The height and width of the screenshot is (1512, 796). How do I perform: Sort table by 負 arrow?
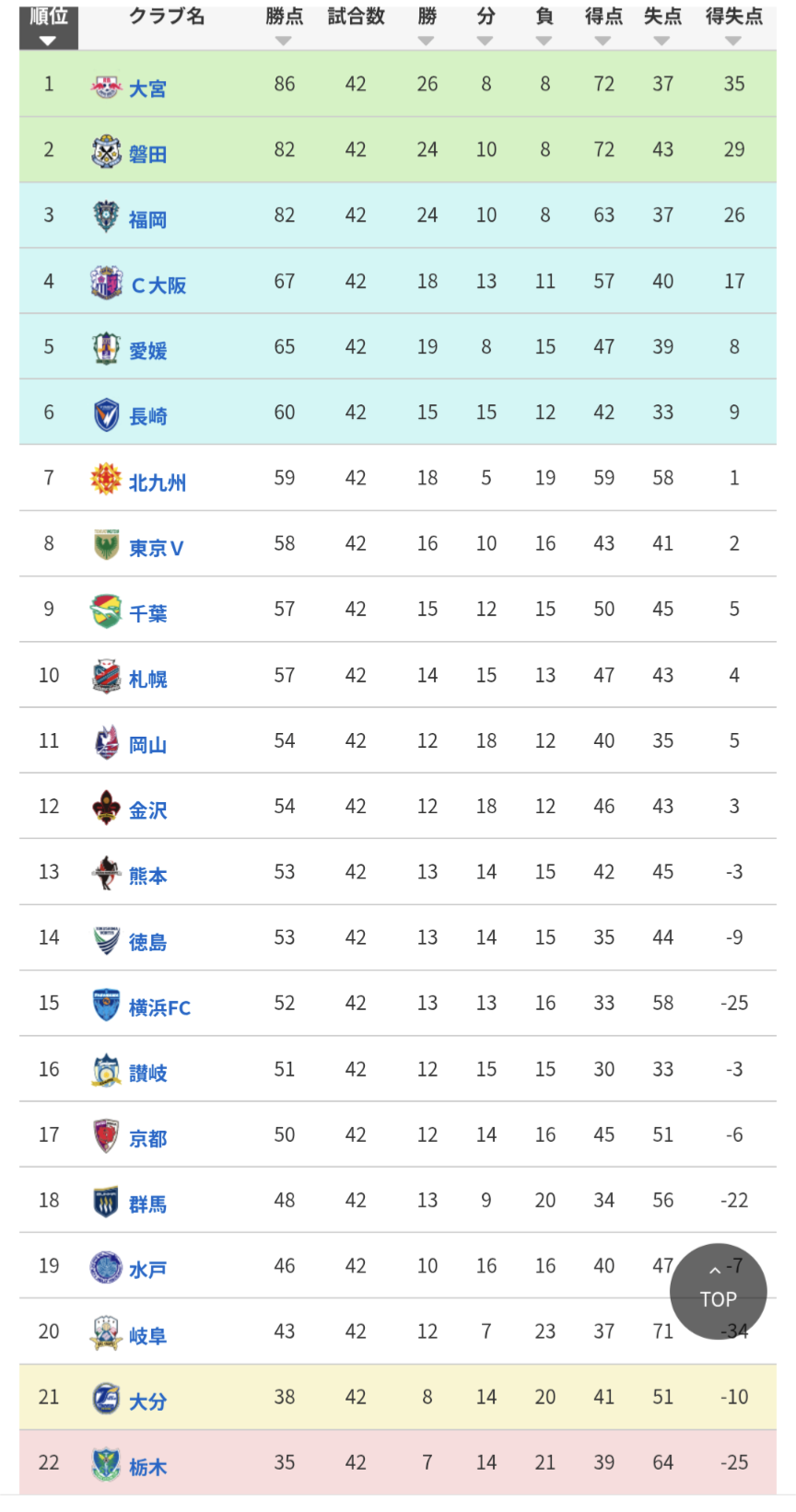544,41
